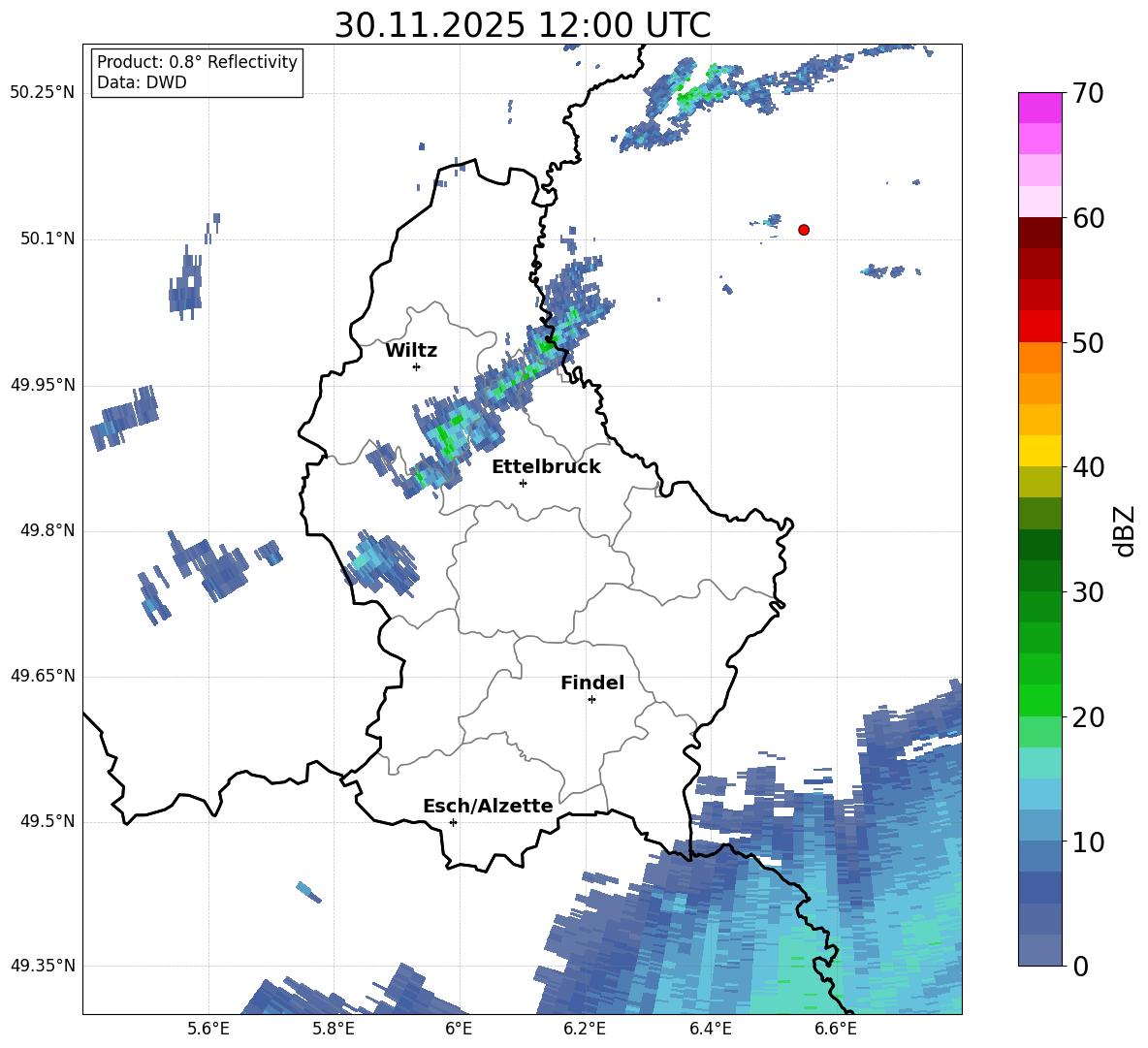
Task: Click the colorbar tick label 30
Action: tap(1088, 592)
